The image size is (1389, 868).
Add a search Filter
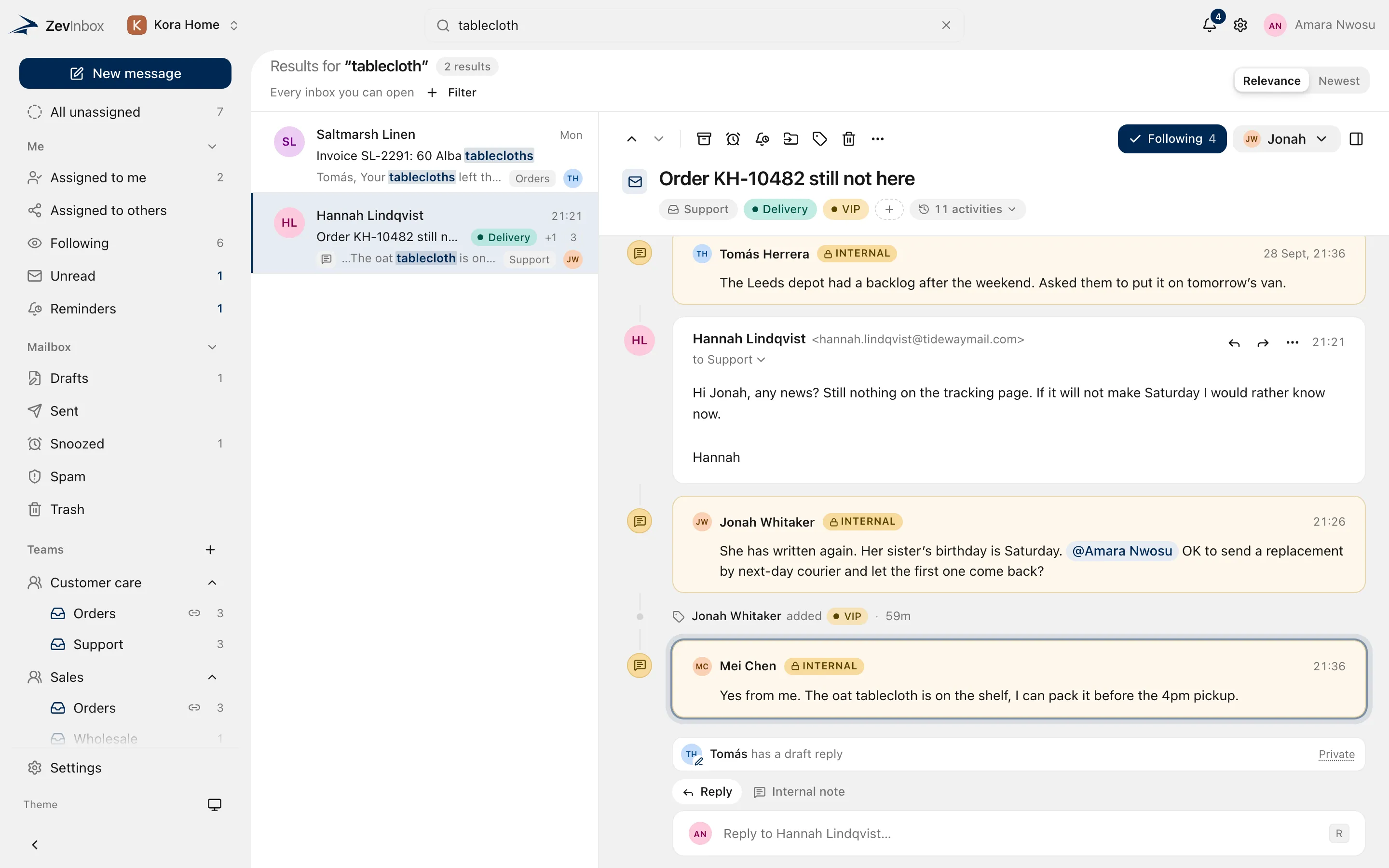[x=452, y=93]
